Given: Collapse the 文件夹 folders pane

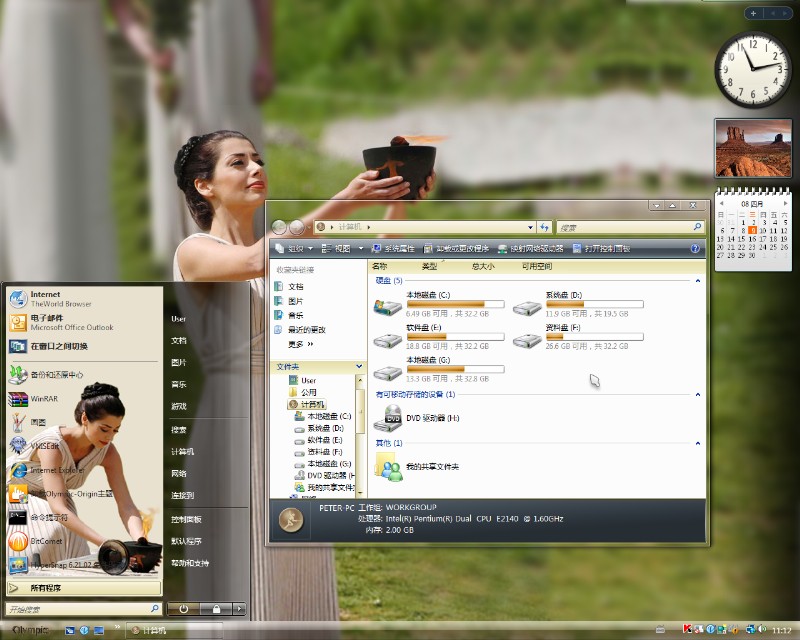Looking at the screenshot, I should tap(359, 366).
